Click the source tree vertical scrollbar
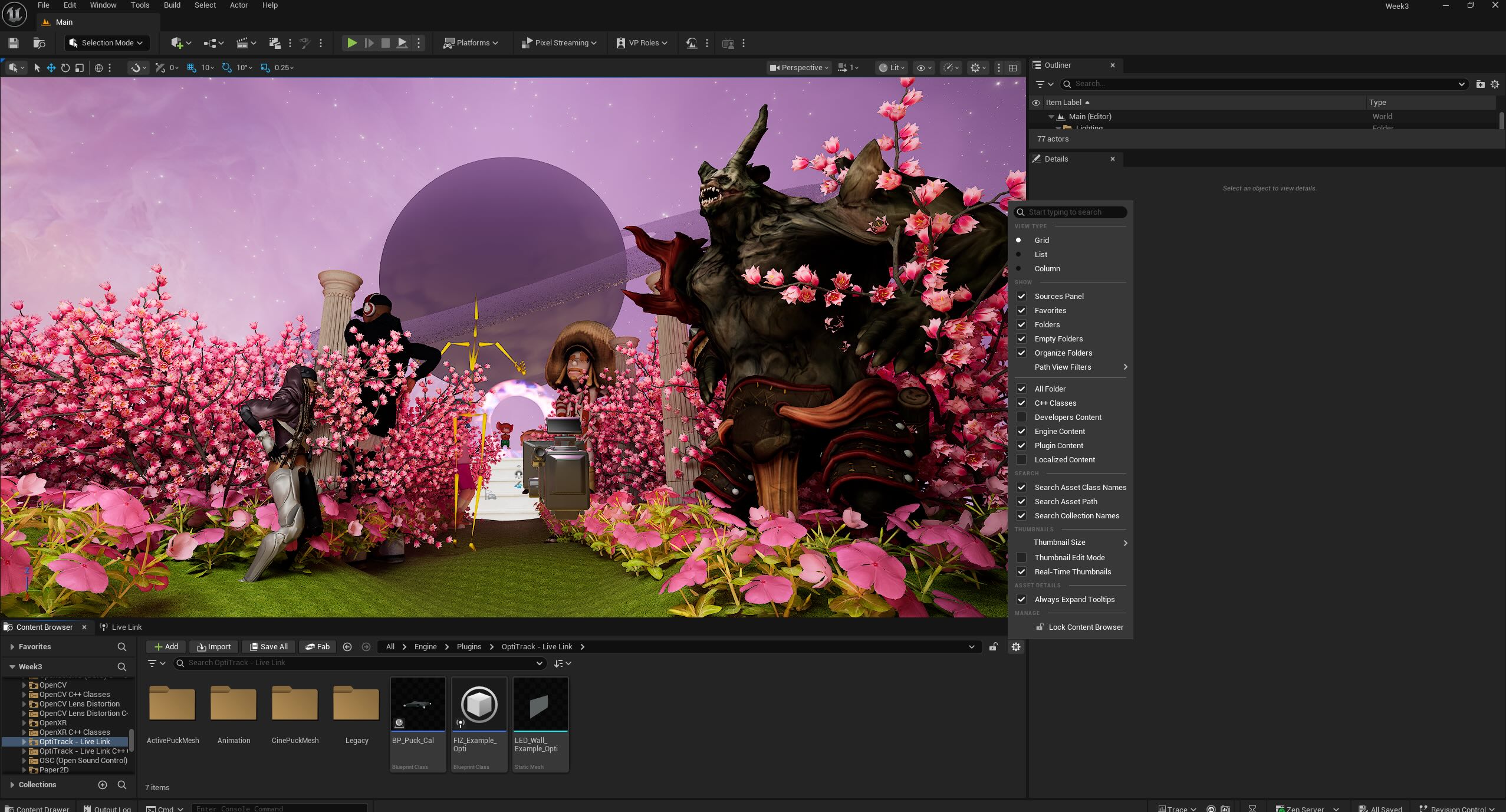The image size is (1506, 812). (131, 740)
